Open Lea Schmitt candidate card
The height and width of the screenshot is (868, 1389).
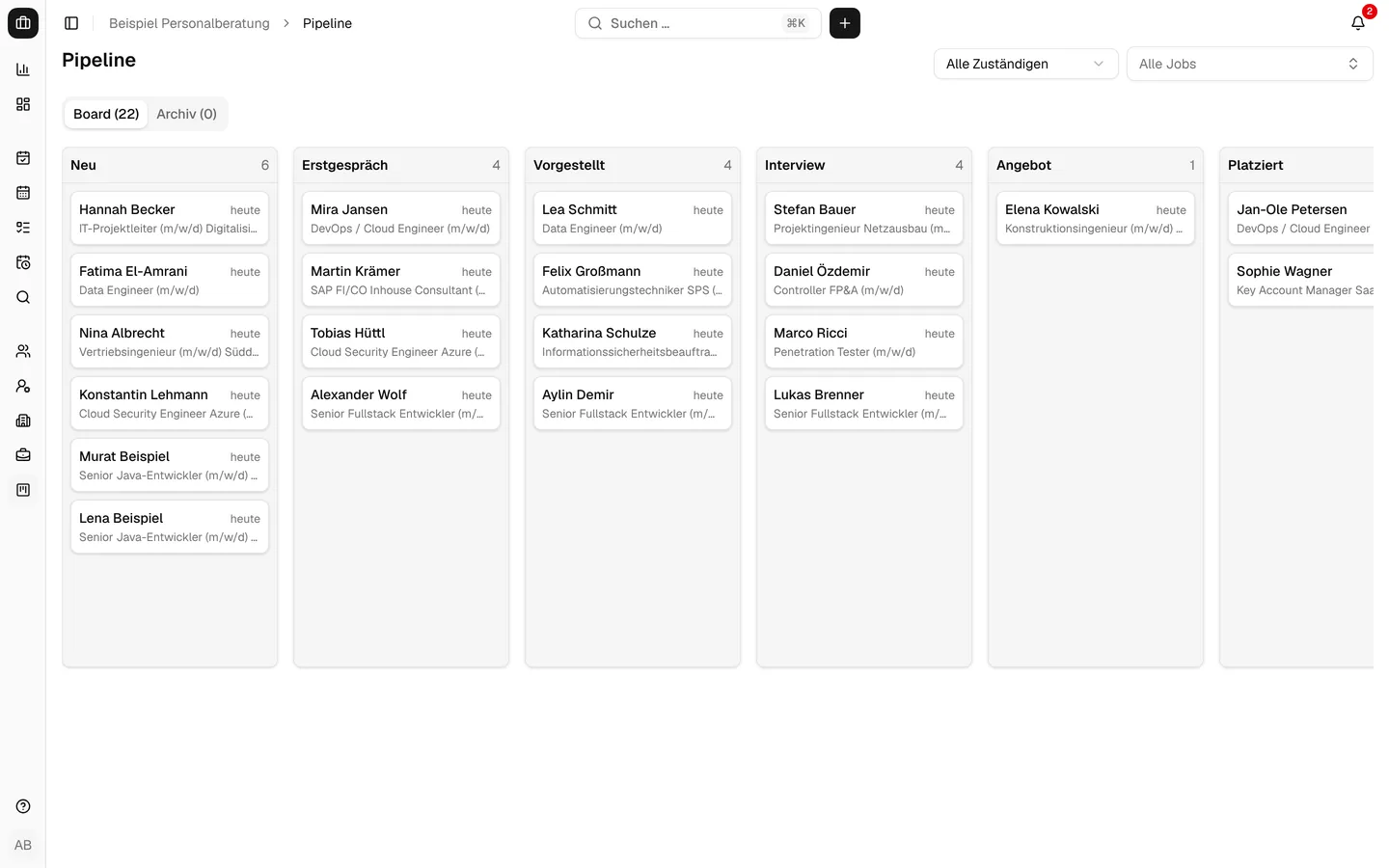coord(633,218)
